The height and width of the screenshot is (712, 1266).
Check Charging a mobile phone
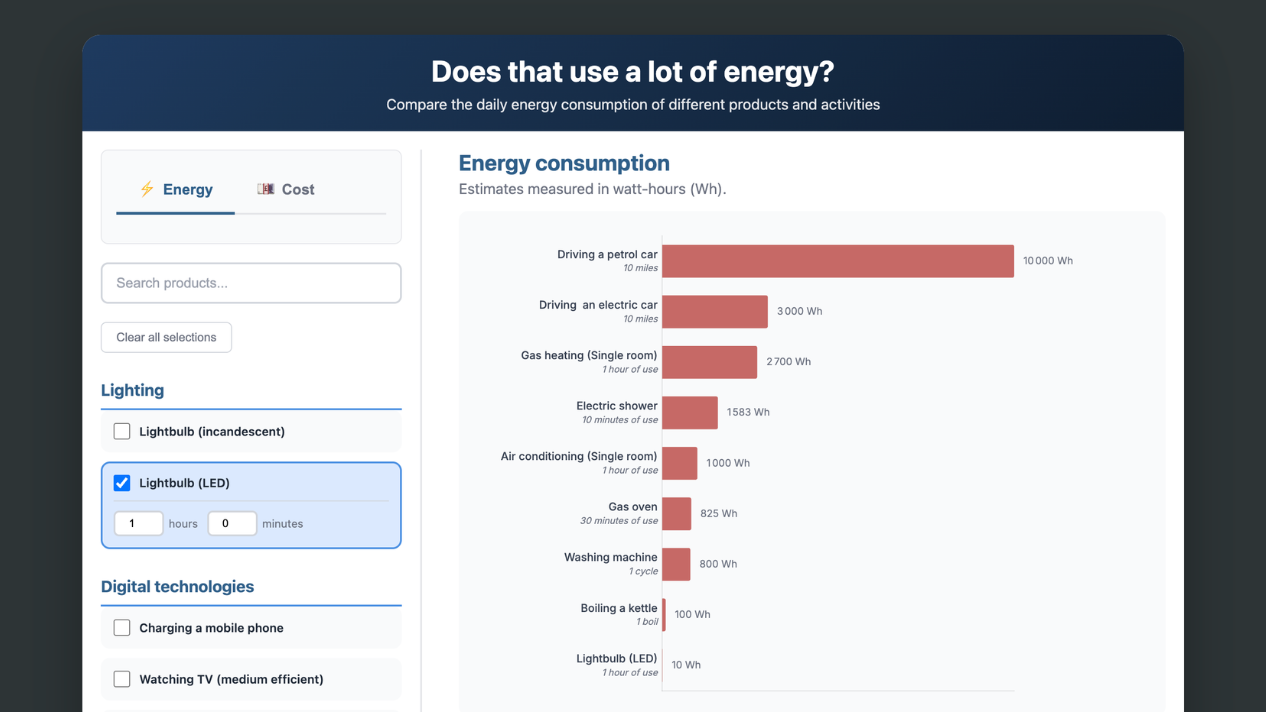coord(122,628)
